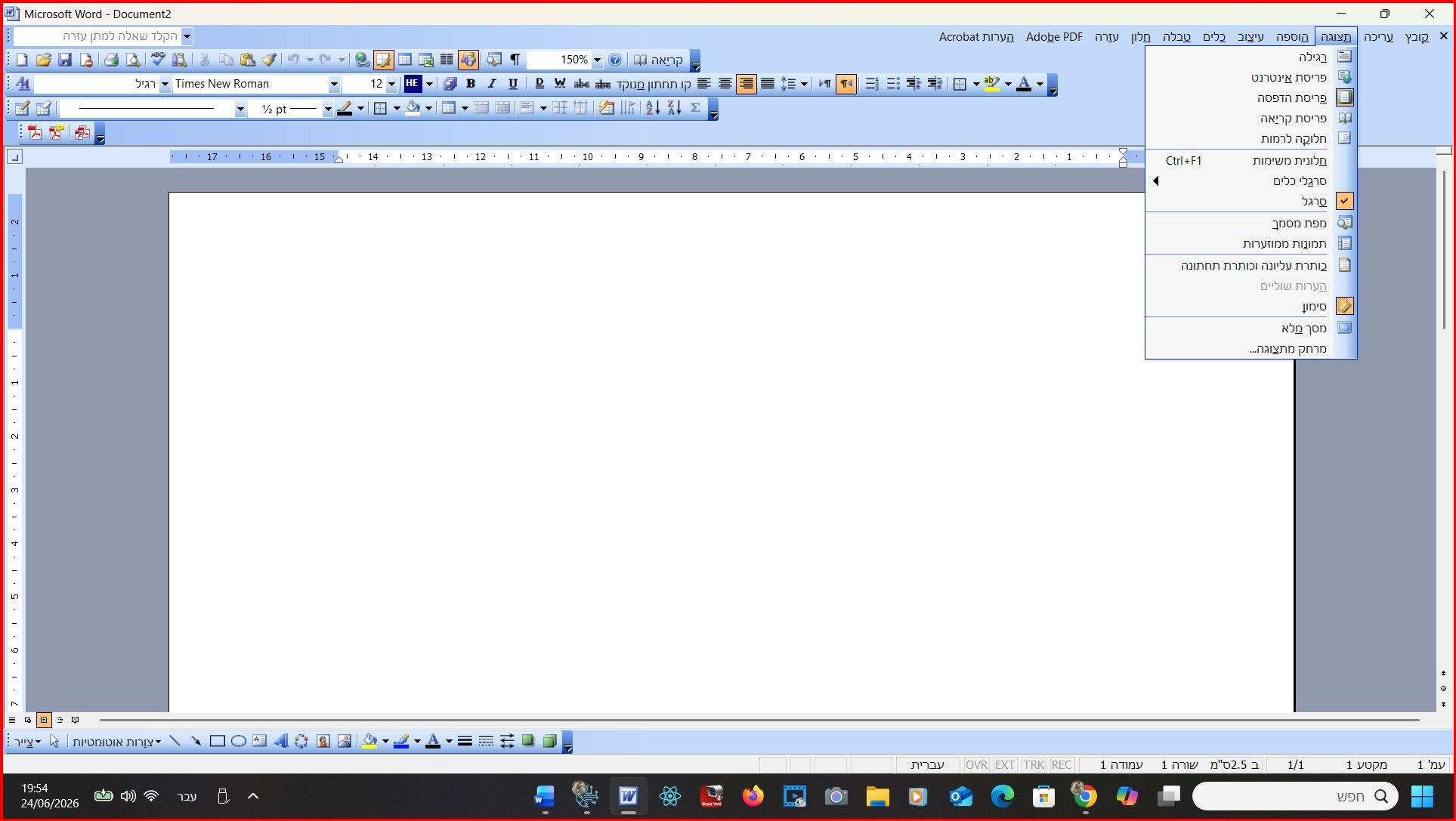Click the New Blank Document icon
This screenshot has width=1456, height=821.
point(22,60)
